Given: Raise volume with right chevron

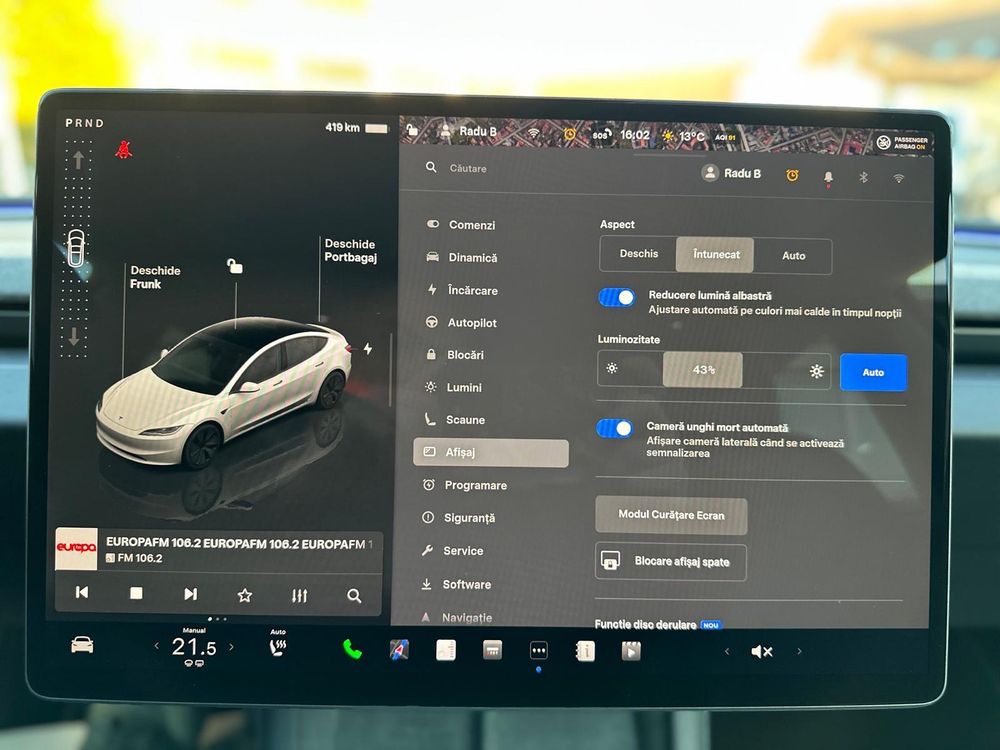Looking at the screenshot, I should 799,651.
